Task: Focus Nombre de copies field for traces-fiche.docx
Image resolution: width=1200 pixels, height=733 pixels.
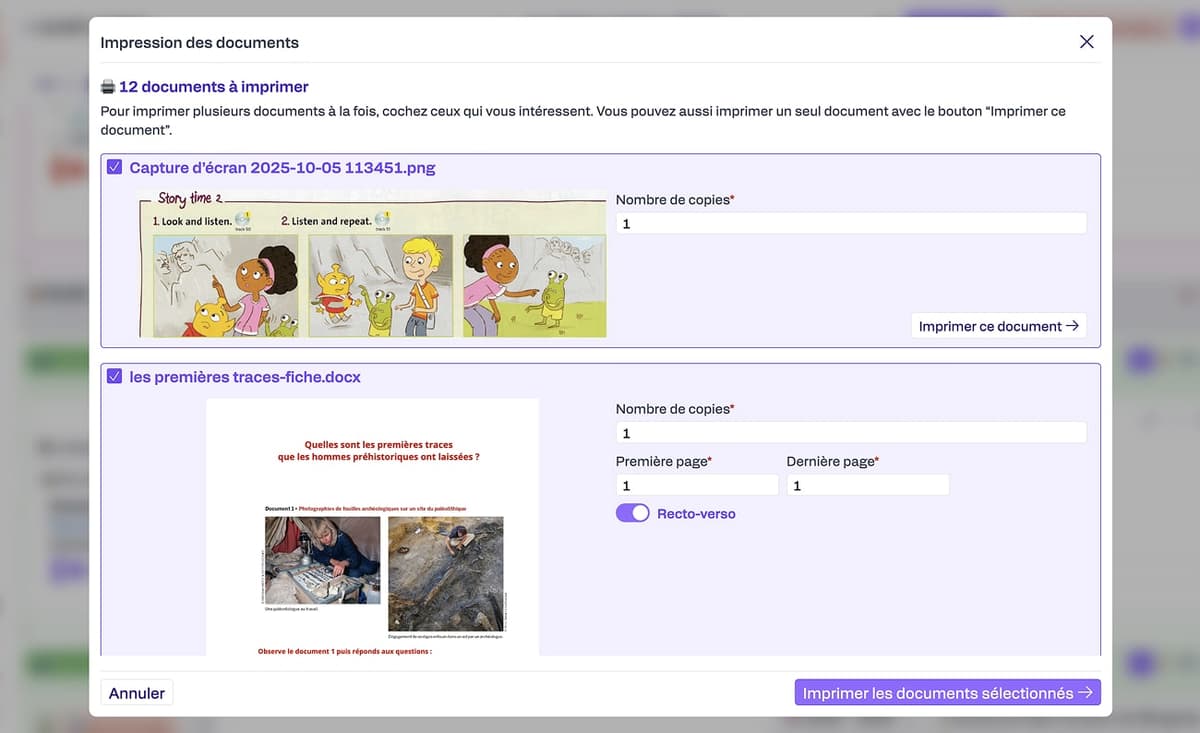Action: 850,433
